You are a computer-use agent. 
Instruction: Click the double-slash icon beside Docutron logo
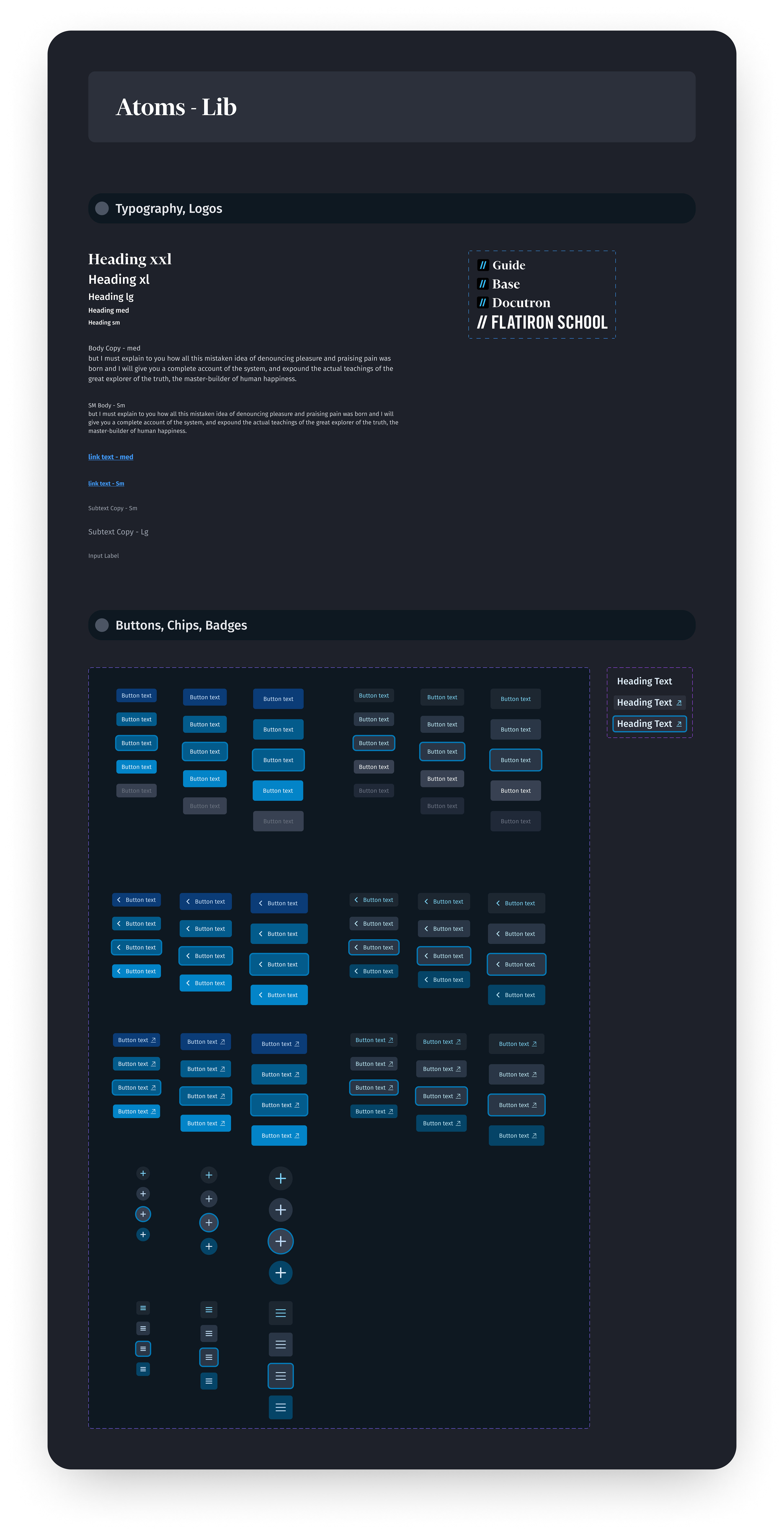[x=483, y=302]
